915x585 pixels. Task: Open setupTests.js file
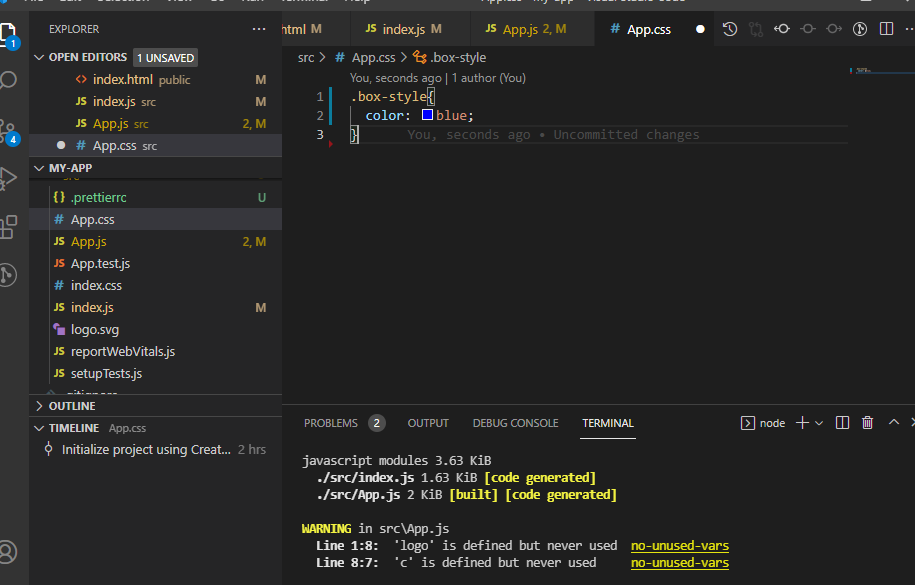(155, 374)
